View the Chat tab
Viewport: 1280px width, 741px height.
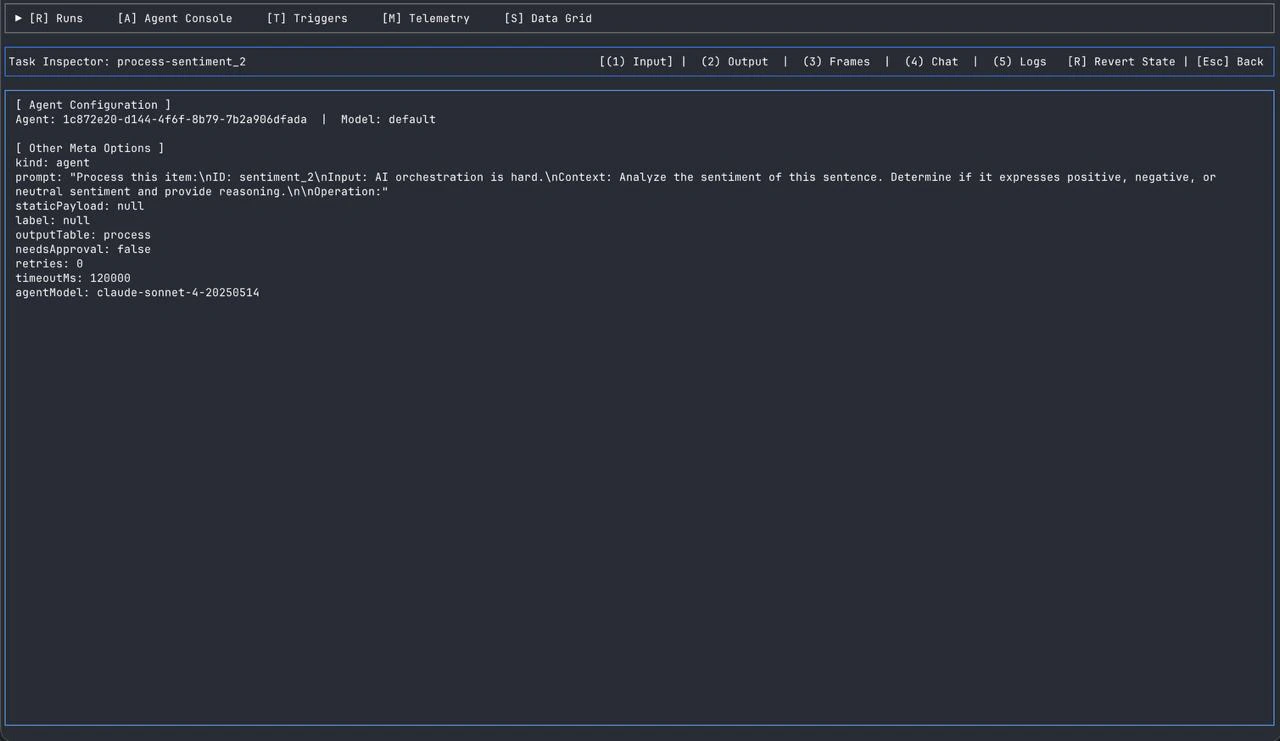[931, 61]
